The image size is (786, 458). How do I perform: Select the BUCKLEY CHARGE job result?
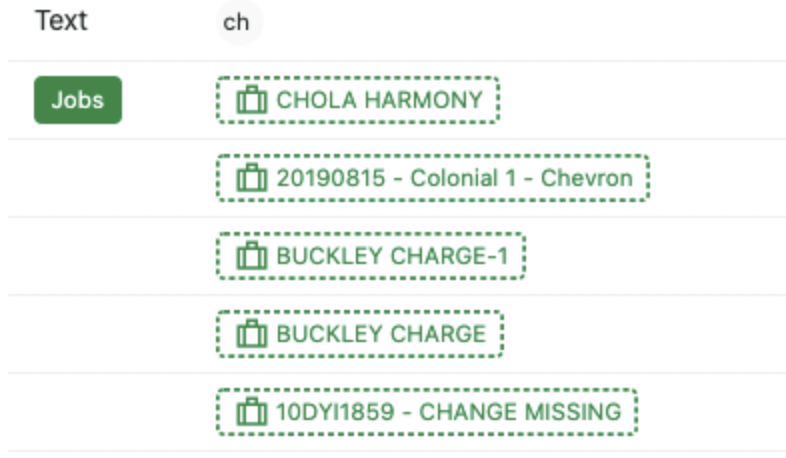click(x=360, y=334)
